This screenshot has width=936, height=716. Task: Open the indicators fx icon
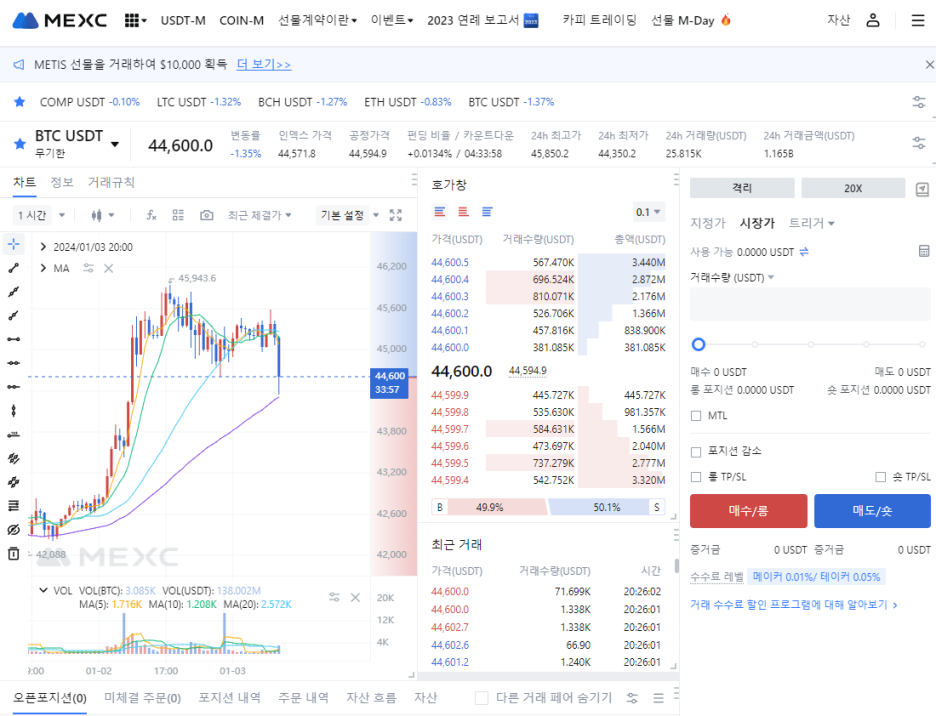point(152,215)
